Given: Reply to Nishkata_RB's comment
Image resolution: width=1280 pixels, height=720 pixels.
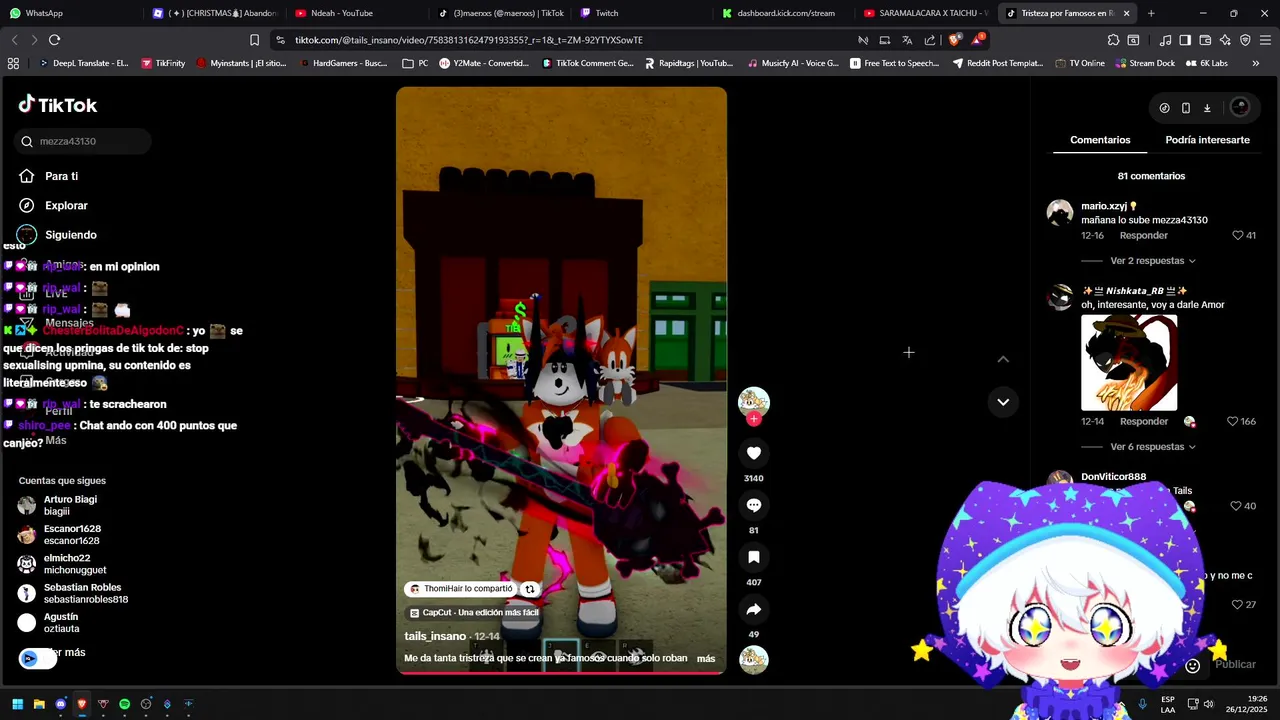Looking at the screenshot, I should (1144, 422).
